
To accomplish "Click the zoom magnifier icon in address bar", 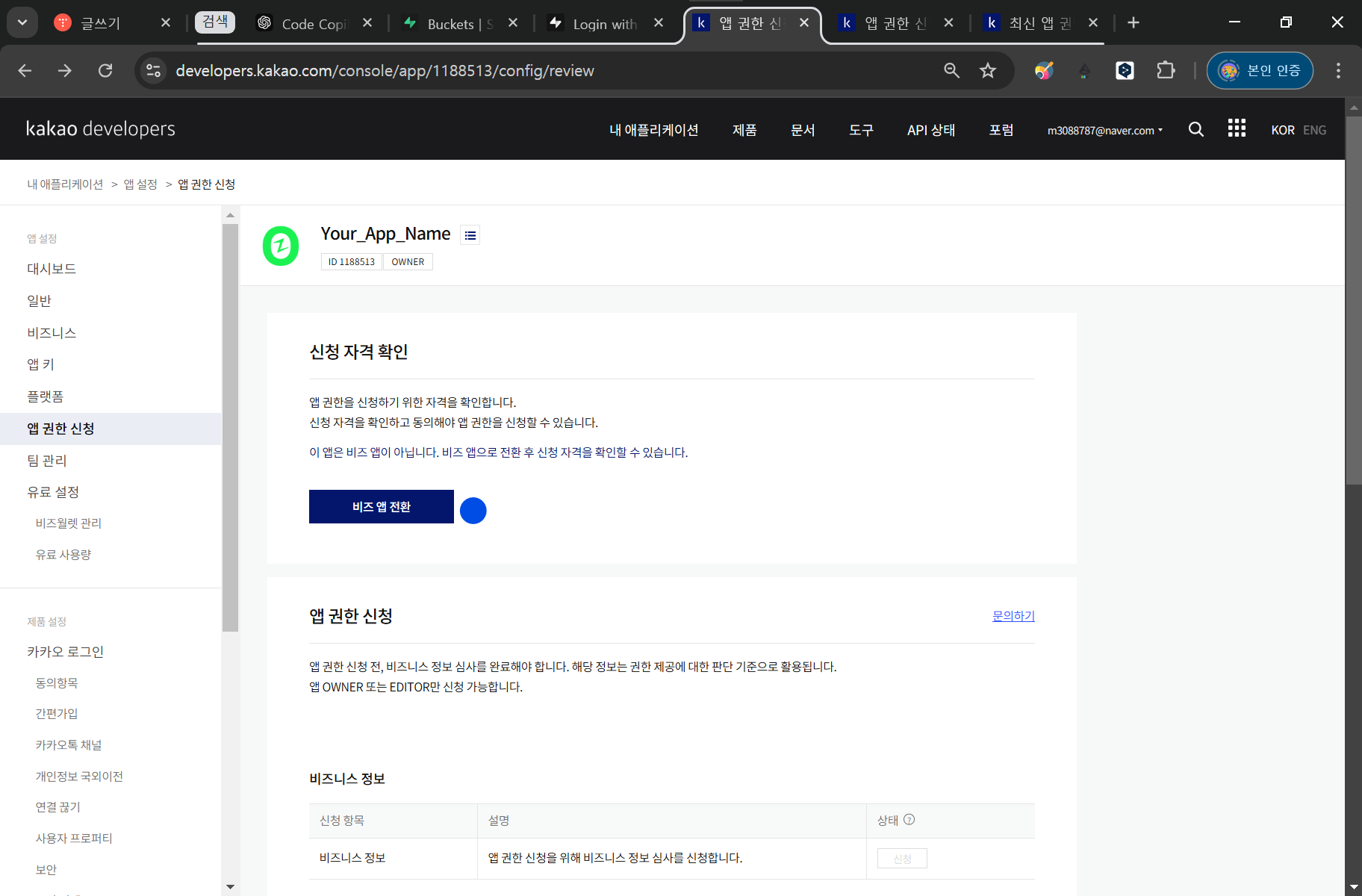I will 951,70.
